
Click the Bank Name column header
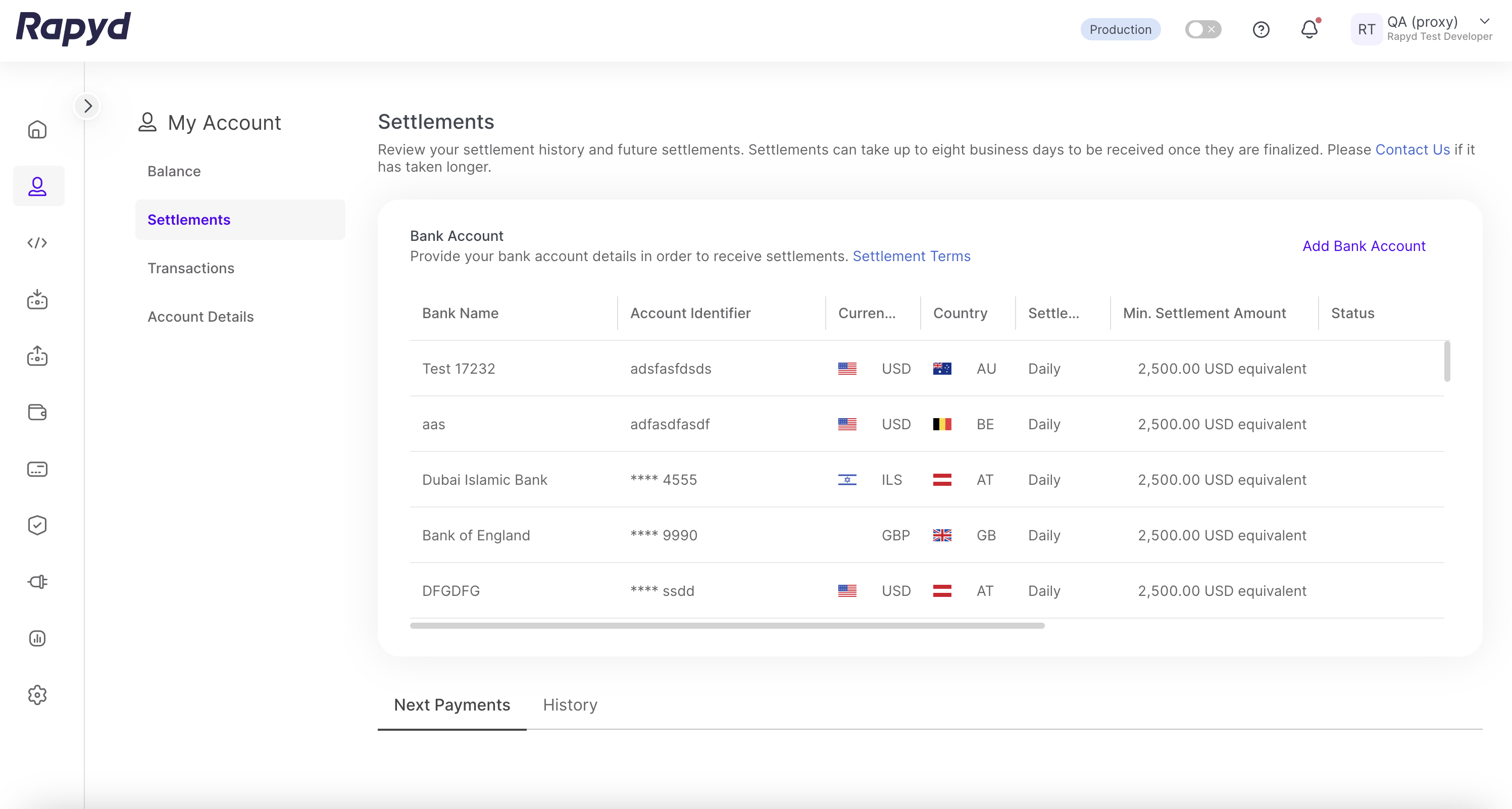point(460,313)
